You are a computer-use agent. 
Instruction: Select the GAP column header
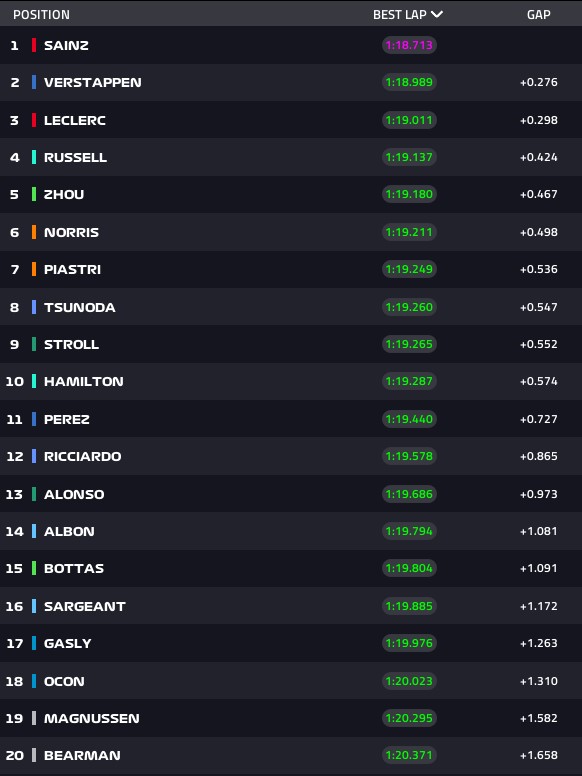pos(538,15)
